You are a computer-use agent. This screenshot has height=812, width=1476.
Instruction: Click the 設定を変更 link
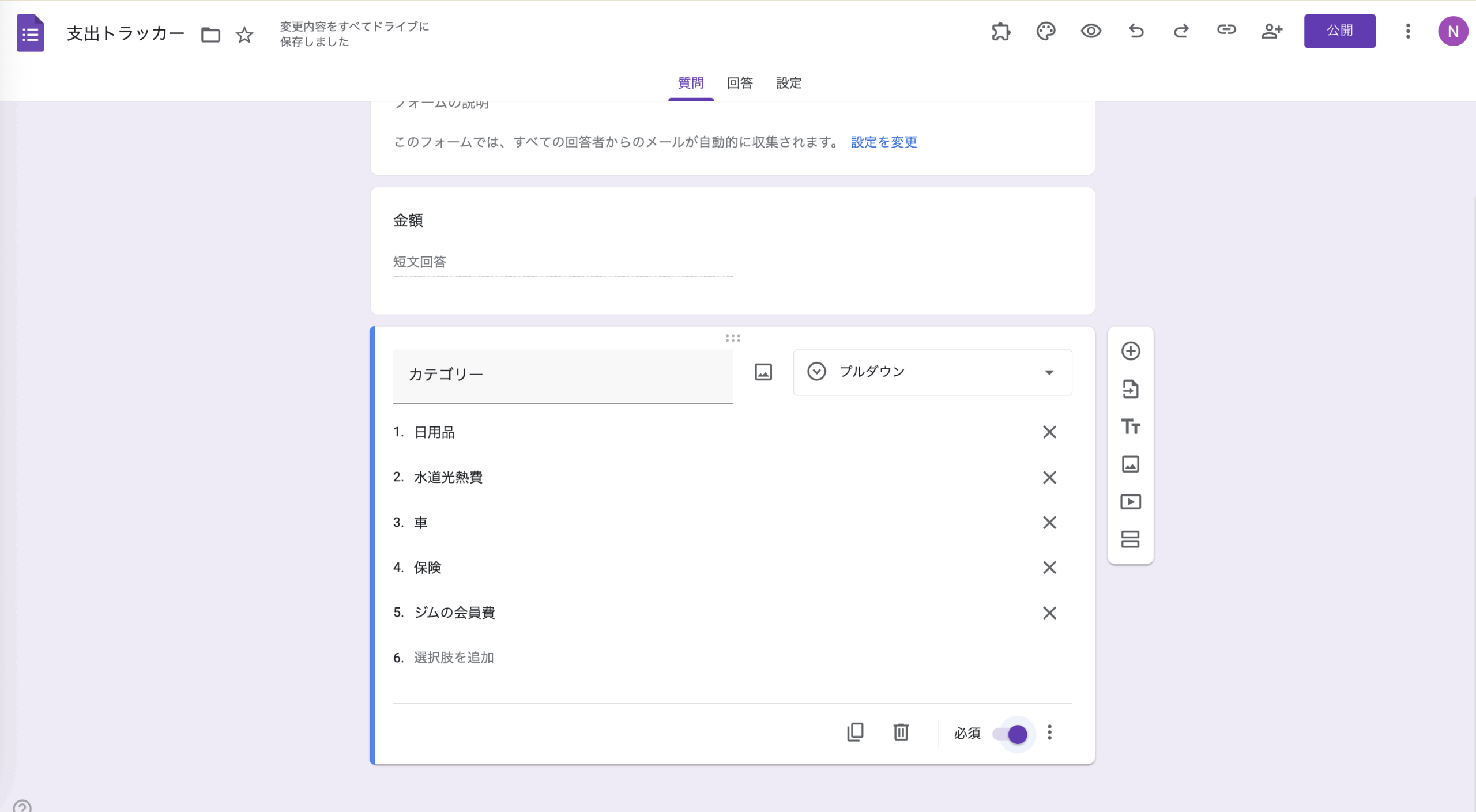[x=884, y=142]
